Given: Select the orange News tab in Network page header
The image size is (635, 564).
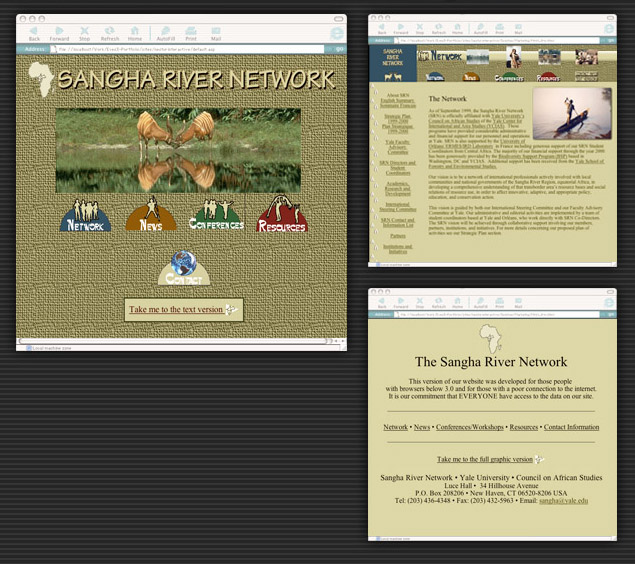Looking at the screenshot, I should [x=471, y=77].
